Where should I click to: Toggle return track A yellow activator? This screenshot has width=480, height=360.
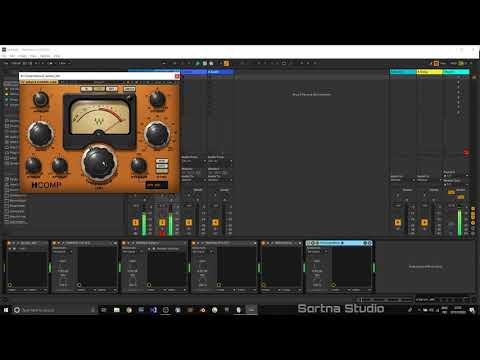click(x=398, y=222)
